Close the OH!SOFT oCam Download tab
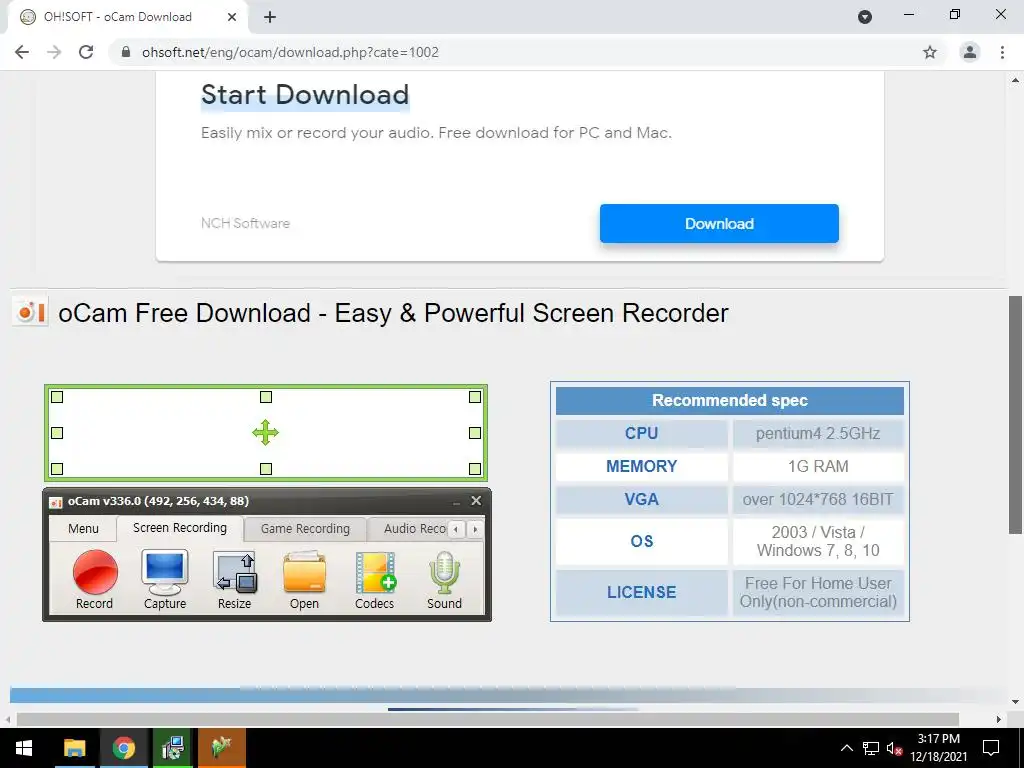Screen dimensions: 1024x768 click(232, 17)
